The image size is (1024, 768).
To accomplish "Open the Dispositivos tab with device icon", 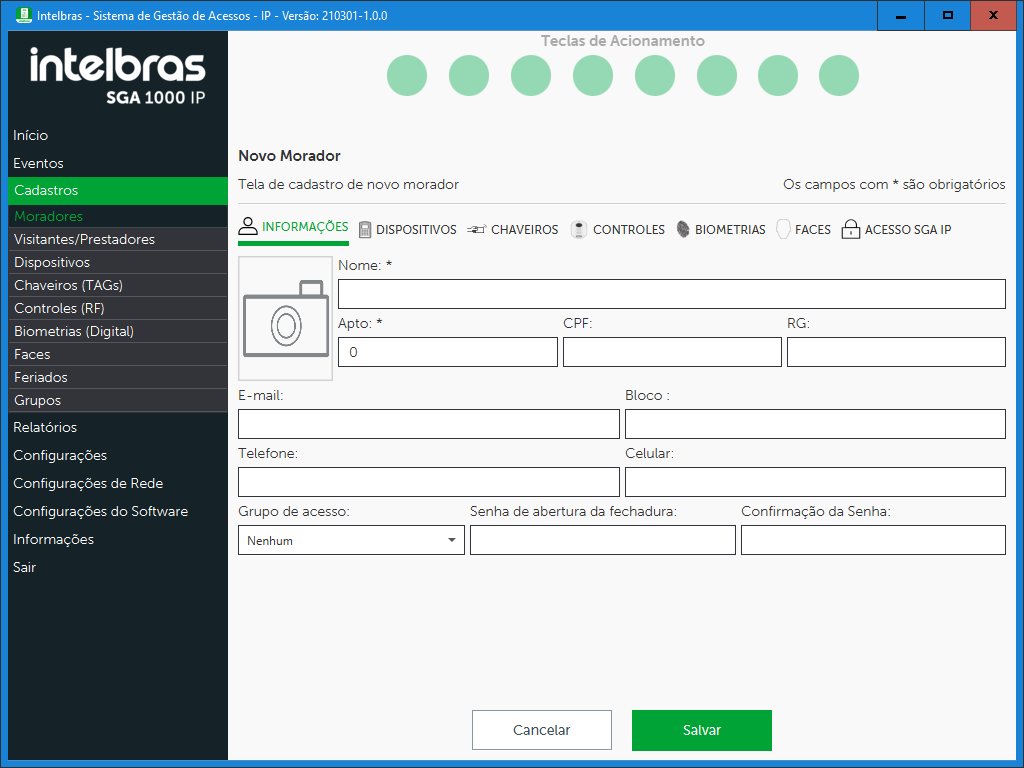I will tap(407, 230).
